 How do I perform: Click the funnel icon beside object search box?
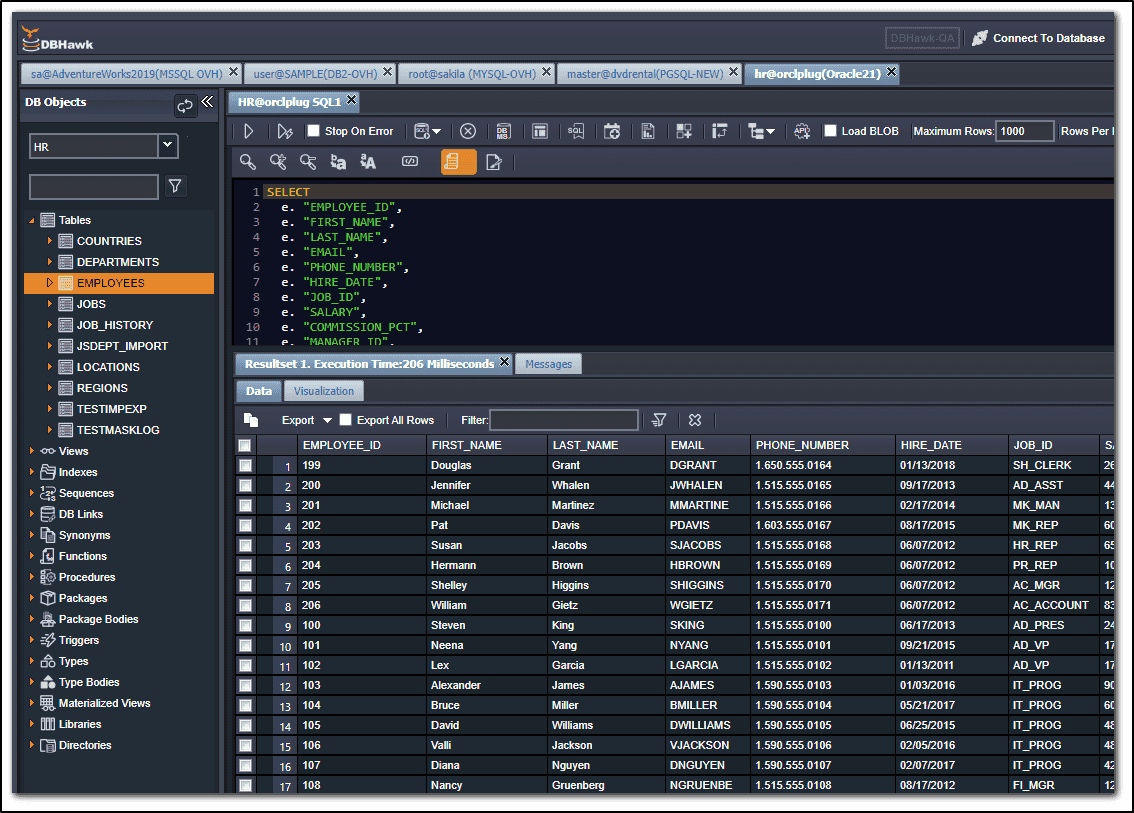tap(175, 186)
